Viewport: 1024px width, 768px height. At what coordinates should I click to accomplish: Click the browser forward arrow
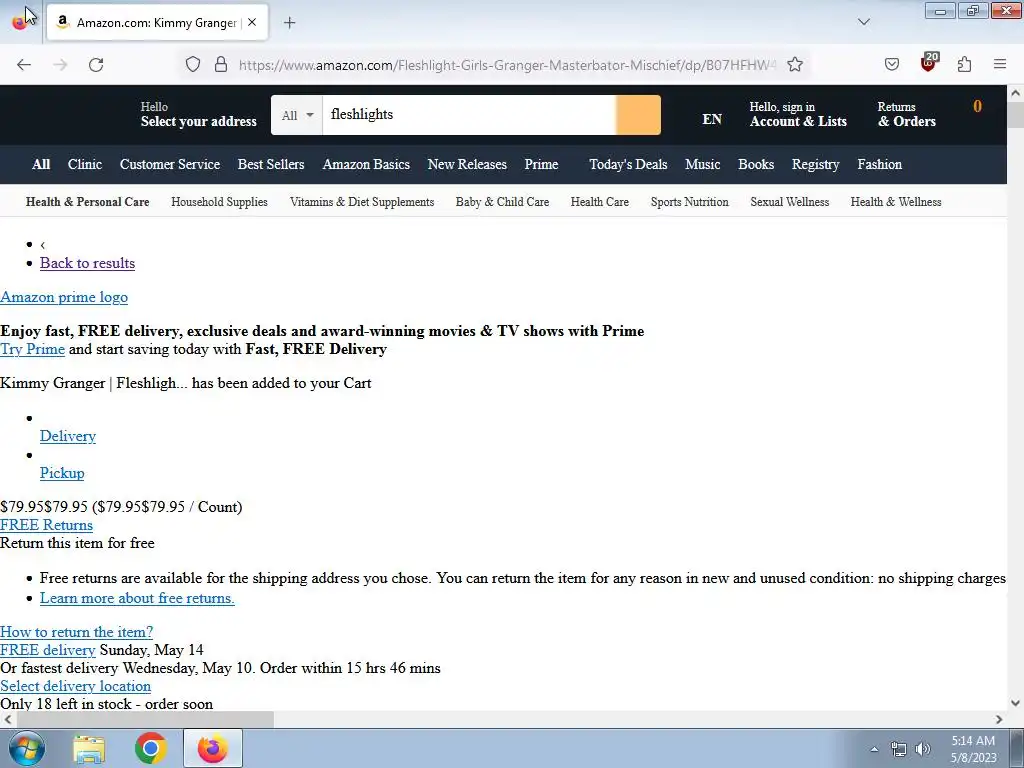60,65
